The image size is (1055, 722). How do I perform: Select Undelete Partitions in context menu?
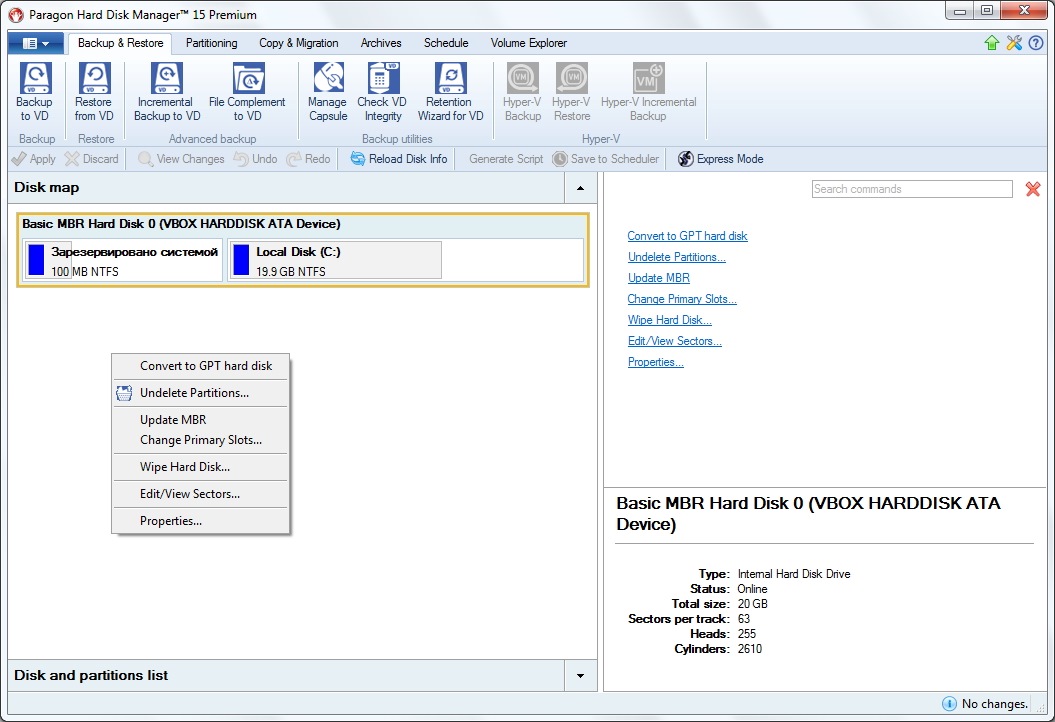194,393
